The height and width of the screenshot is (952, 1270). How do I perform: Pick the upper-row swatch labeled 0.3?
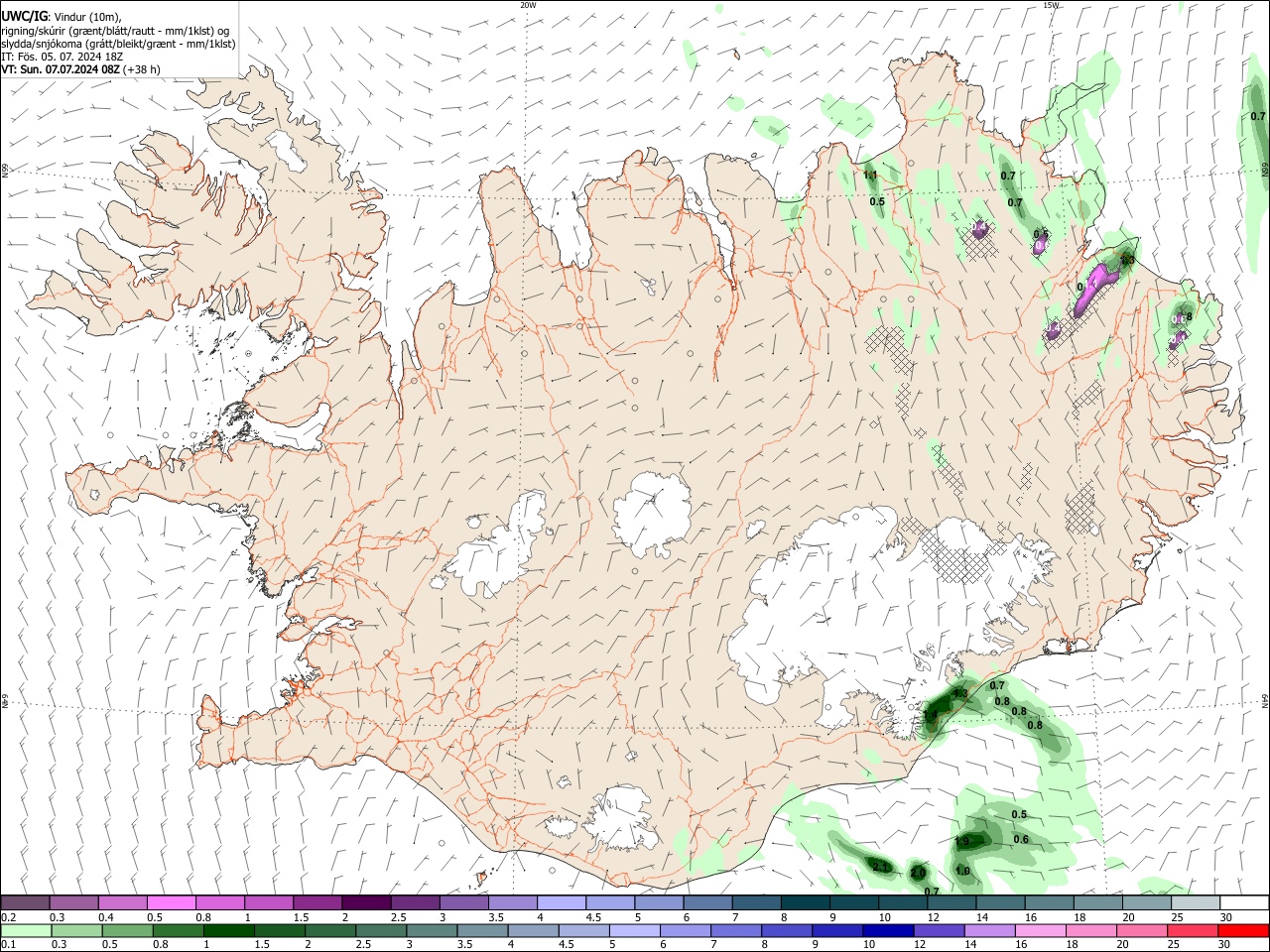pos(74,902)
